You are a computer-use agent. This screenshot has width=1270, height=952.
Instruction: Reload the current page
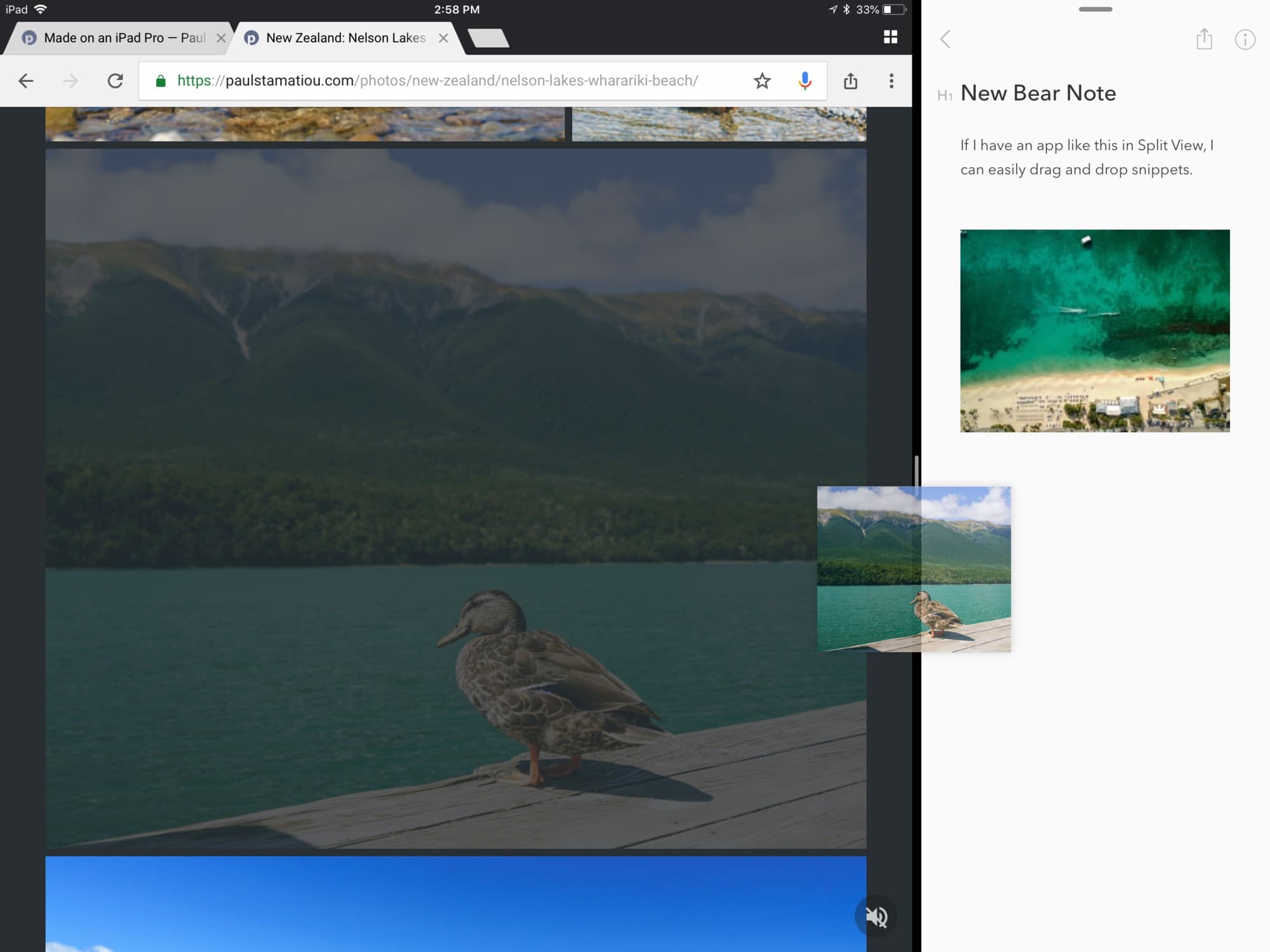pos(115,81)
